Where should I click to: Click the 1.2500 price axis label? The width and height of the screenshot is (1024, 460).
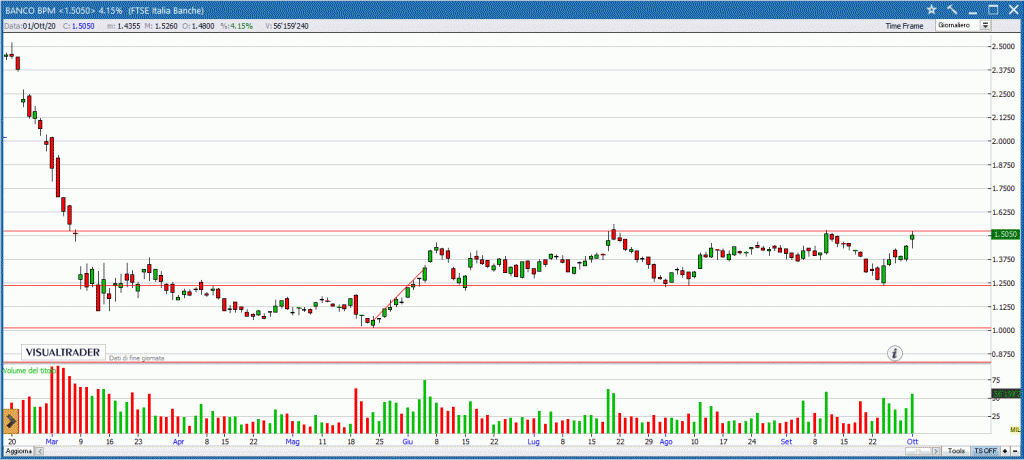click(1003, 283)
